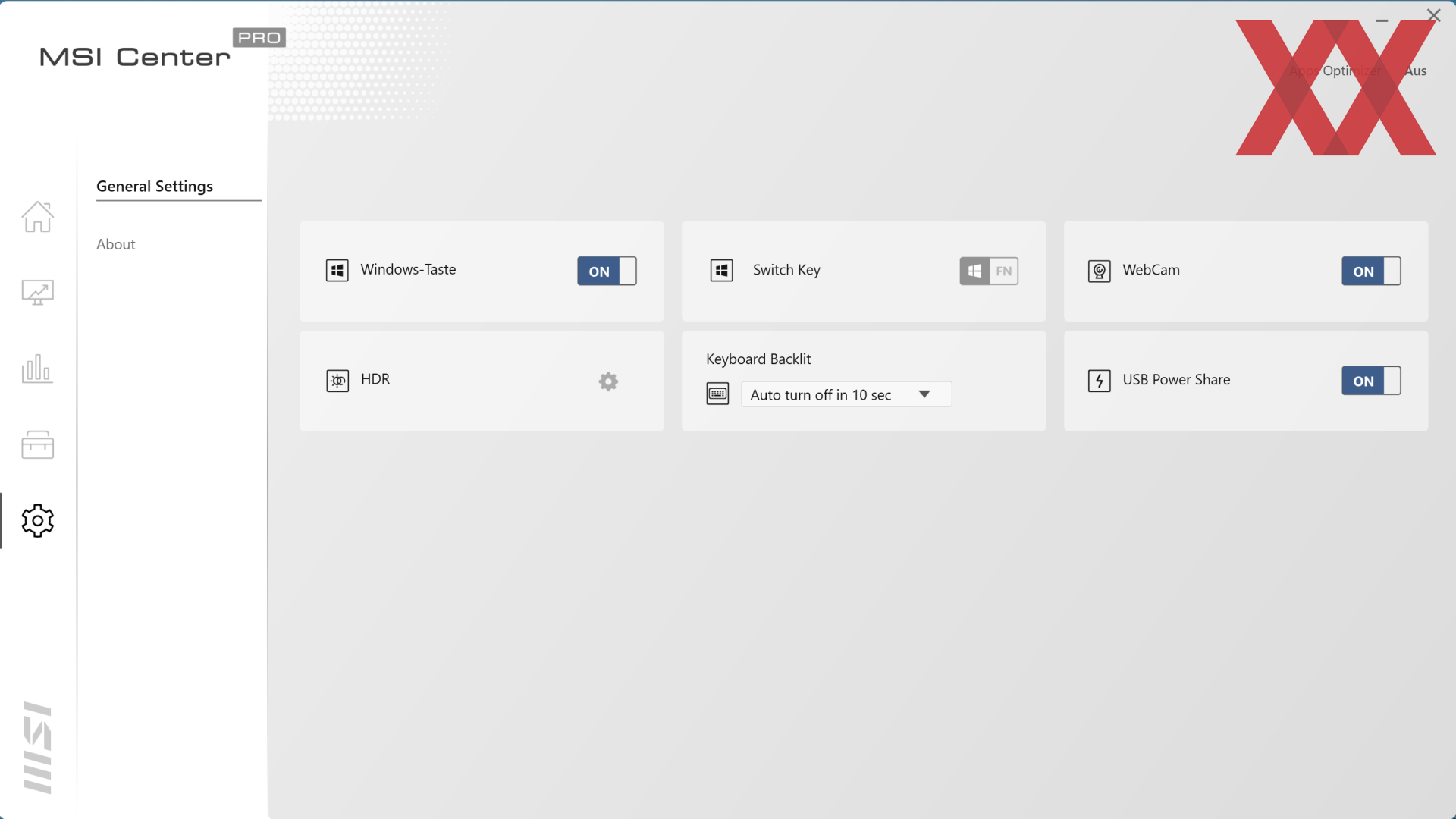This screenshot has height=819, width=1456.
Task: Open the Home page in sidebar
Action: pyautogui.click(x=37, y=217)
